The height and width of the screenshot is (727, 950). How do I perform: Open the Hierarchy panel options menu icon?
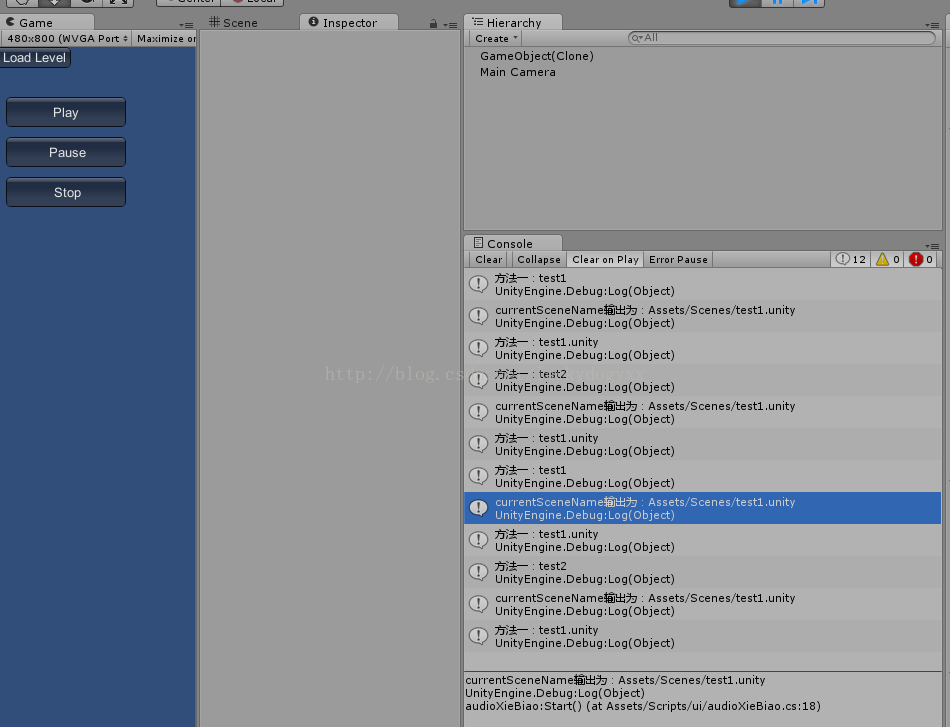point(932,25)
